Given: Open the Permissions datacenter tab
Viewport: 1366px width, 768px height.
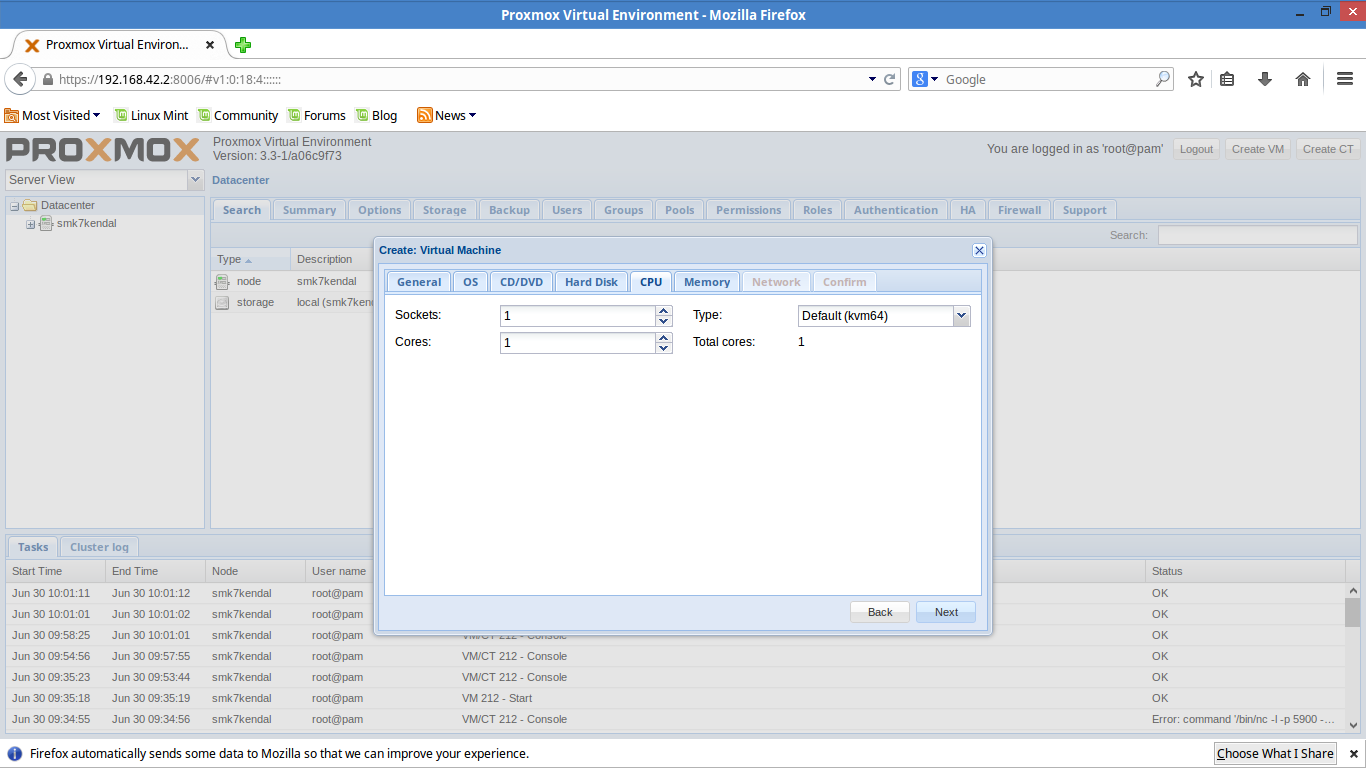Looking at the screenshot, I should pos(748,210).
